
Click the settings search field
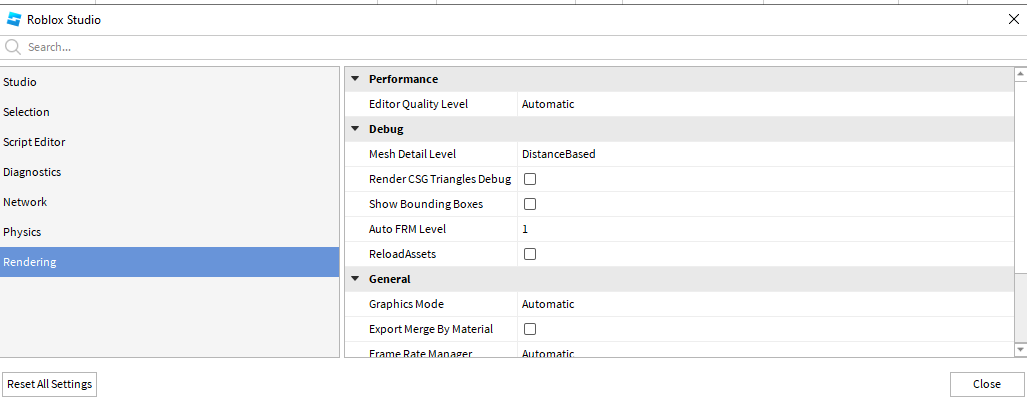click(x=500, y=47)
